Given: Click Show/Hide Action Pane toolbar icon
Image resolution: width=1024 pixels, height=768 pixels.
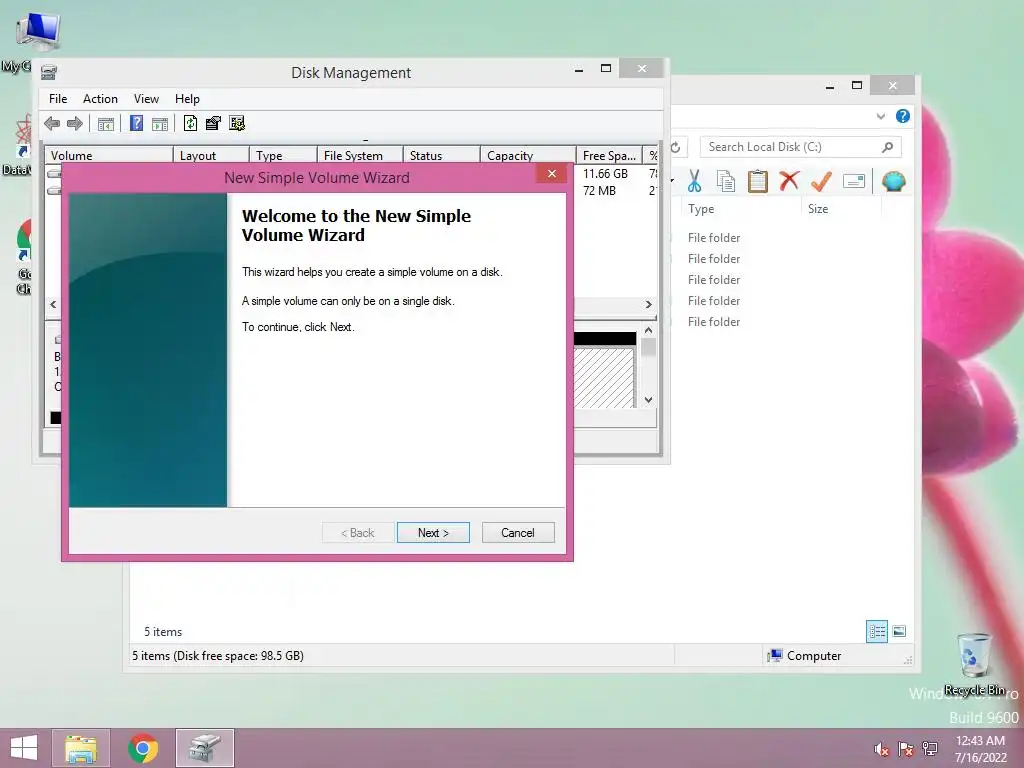Looking at the screenshot, I should tap(160, 123).
